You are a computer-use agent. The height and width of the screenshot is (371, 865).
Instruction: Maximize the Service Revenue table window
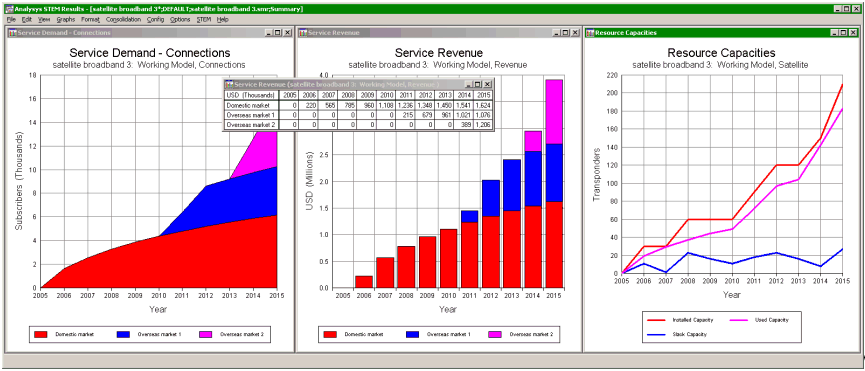coord(478,84)
